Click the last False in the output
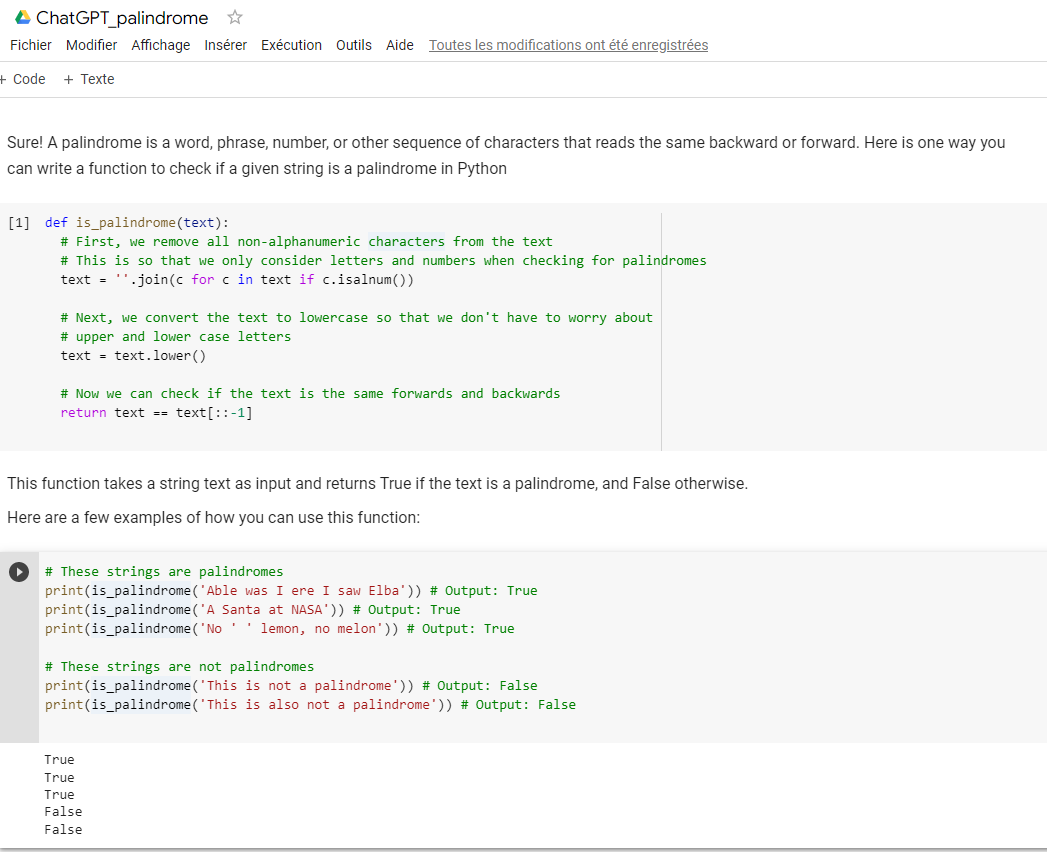 click(x=63, y=829)
